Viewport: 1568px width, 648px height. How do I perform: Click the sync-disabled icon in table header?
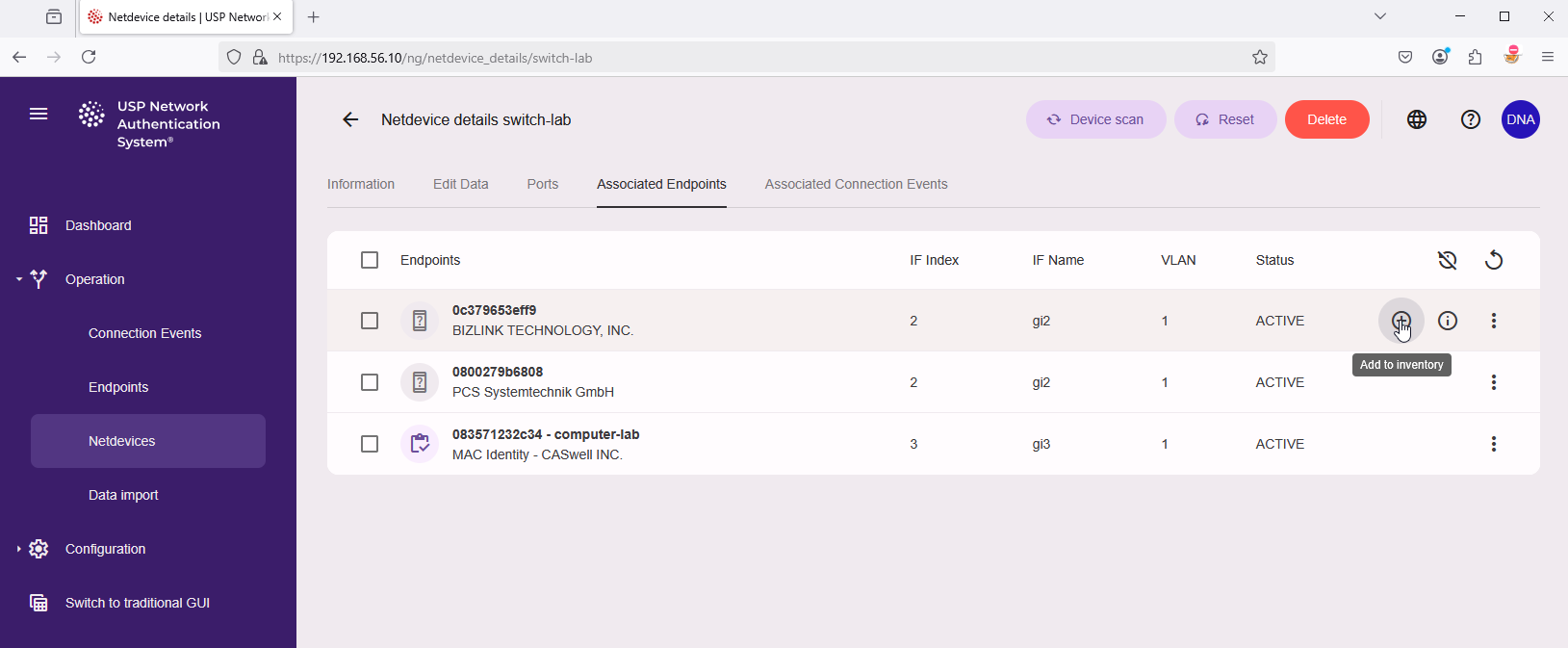1447,260
